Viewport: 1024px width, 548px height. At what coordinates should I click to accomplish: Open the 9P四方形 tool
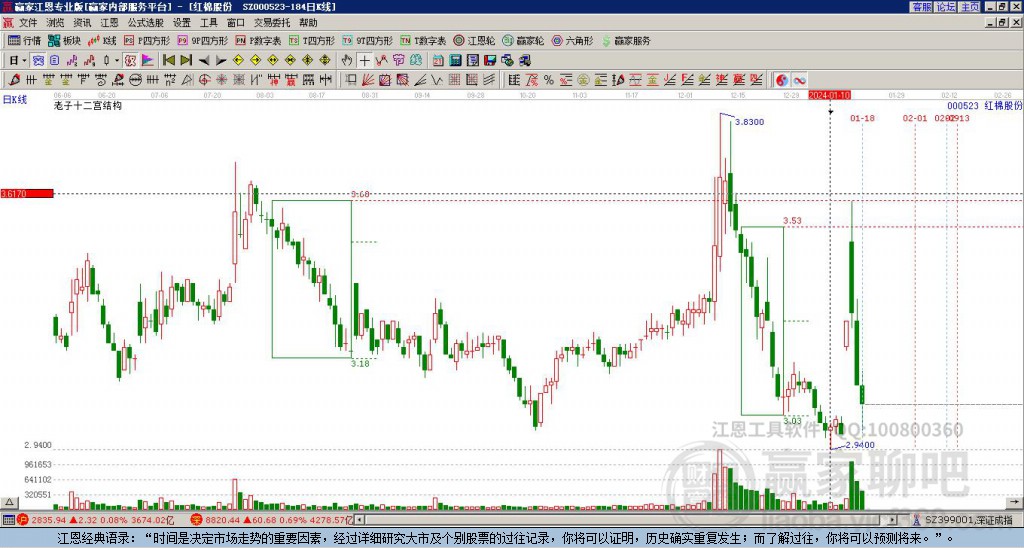pos(203,40)
